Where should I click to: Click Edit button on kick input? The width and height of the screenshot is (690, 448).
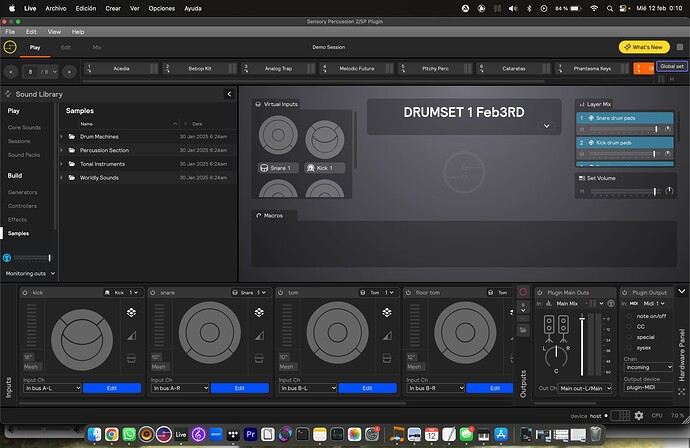point(112,388)
